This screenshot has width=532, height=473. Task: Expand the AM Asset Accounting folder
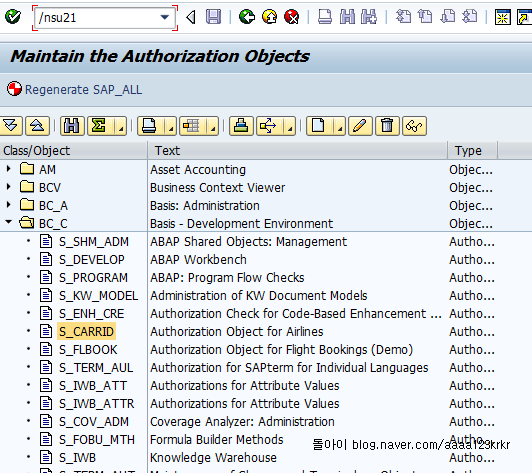[x=9, y=168]
